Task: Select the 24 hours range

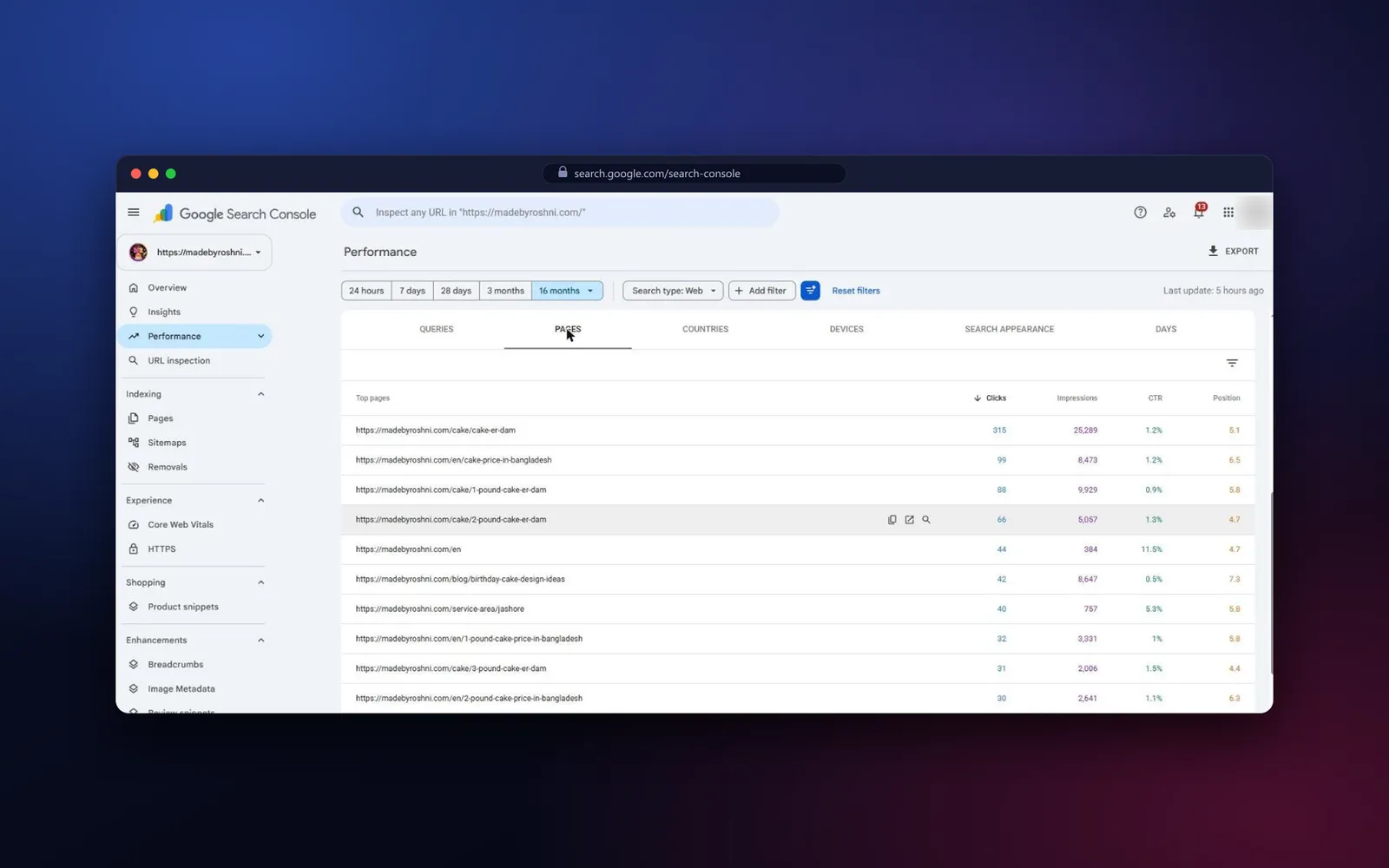Action: 366,291
